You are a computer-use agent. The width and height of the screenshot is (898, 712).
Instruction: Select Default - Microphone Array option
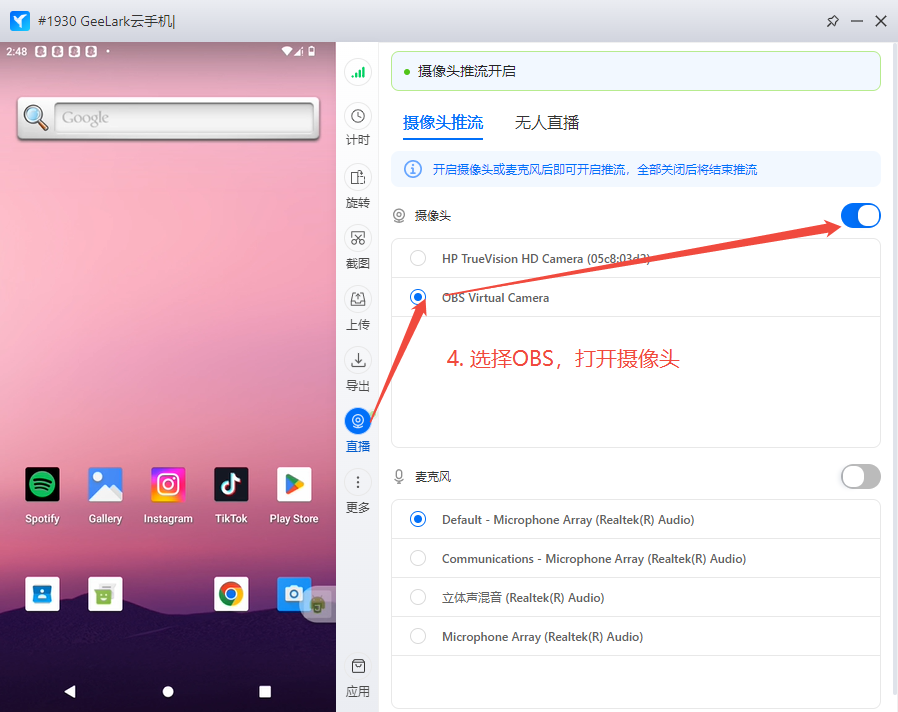[x=635, y=520]
